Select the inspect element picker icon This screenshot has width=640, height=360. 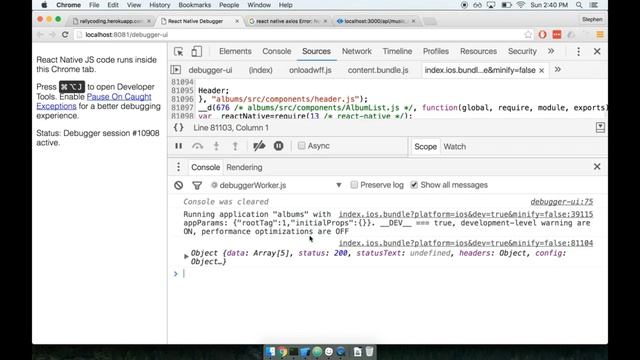pyautogui.click(x=178, y=51)
